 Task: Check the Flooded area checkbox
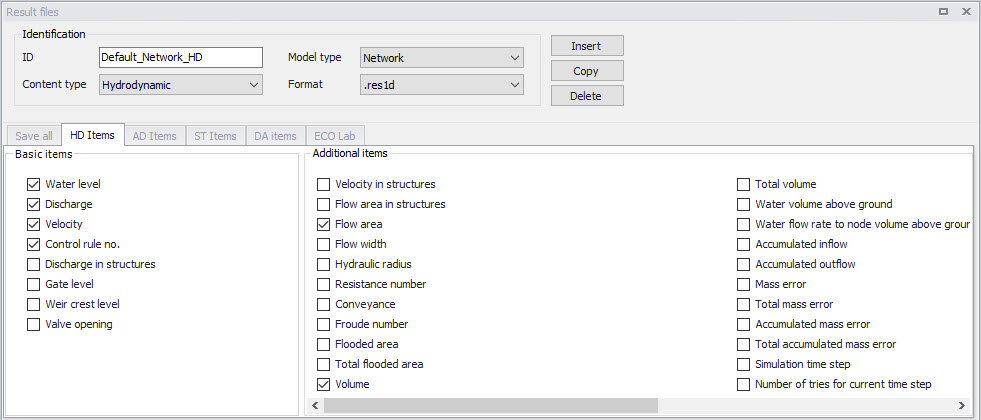pos(323,344)
